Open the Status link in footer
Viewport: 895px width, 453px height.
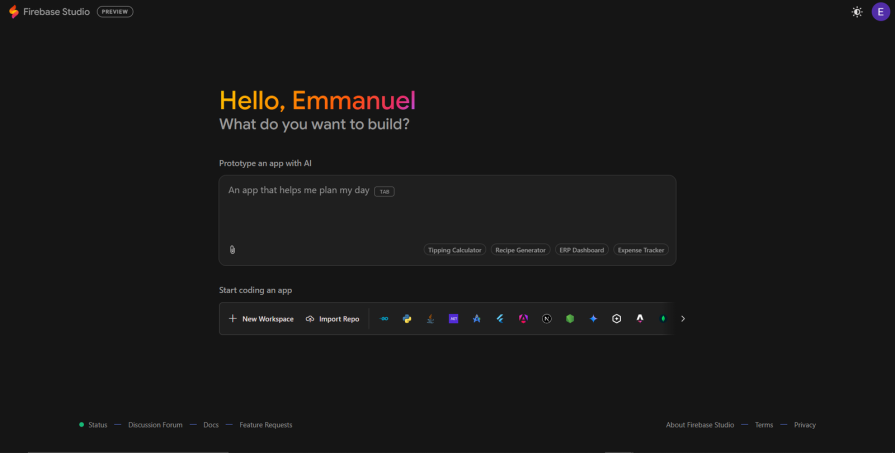(x=98, y=425)
